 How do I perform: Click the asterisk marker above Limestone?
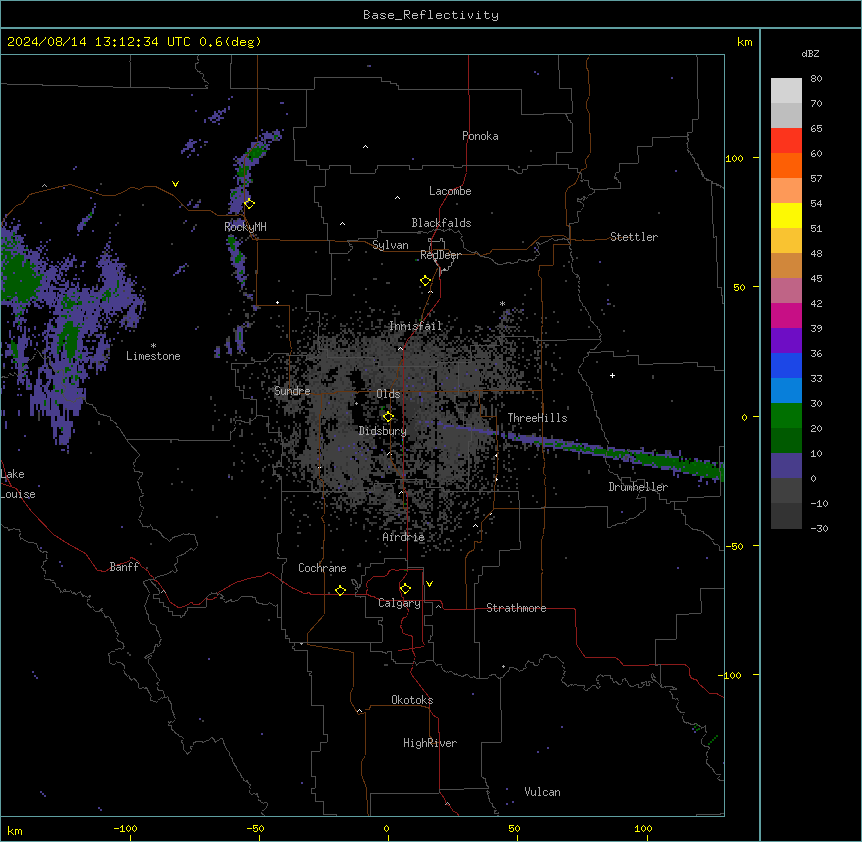[153, 346]
